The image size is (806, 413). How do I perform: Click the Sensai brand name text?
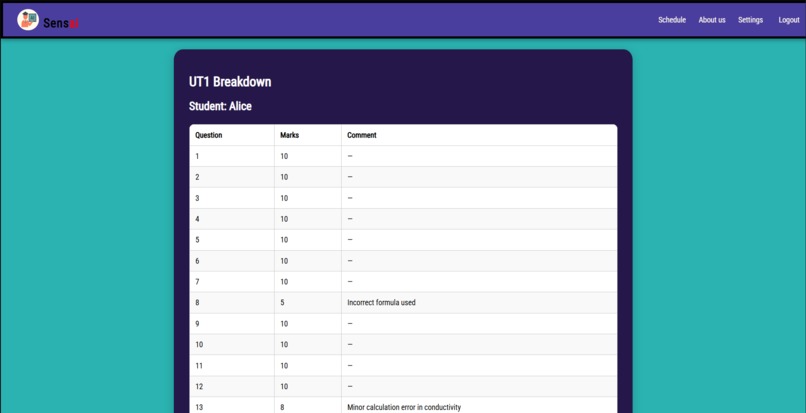tap(61, 23)
